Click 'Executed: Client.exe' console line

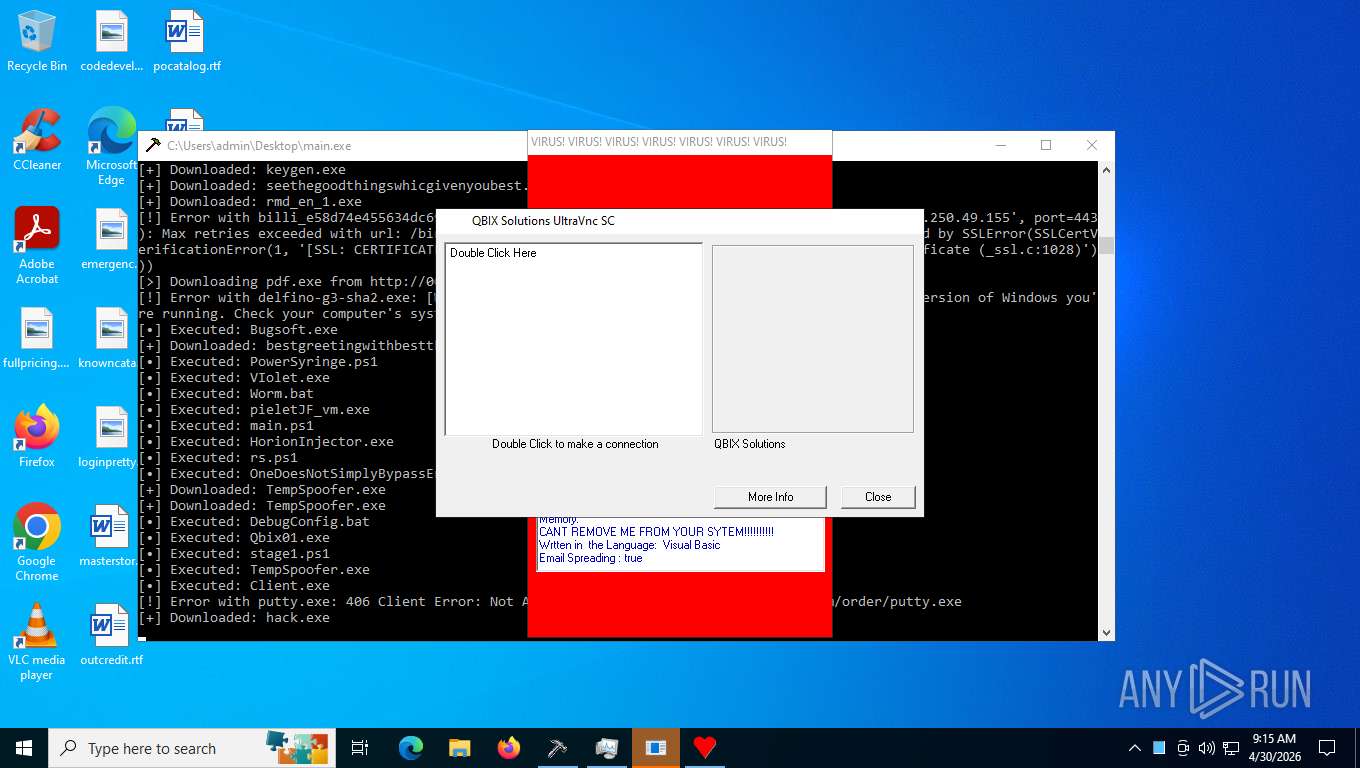pos(234,586)
